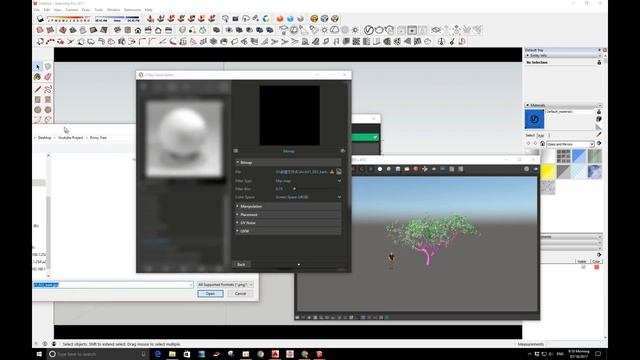Expand the Manipulation section
This screenshot has height=360, width=640.
(288, 207)
